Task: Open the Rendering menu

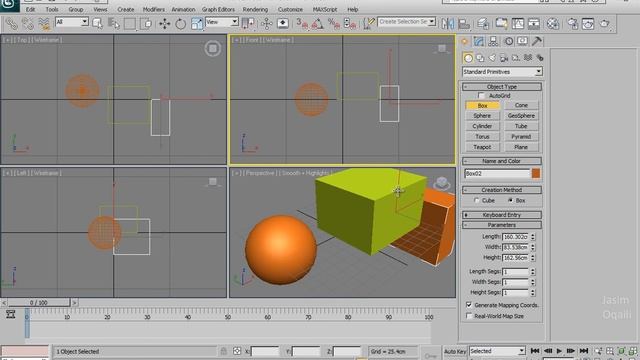Action: point(255,9)
